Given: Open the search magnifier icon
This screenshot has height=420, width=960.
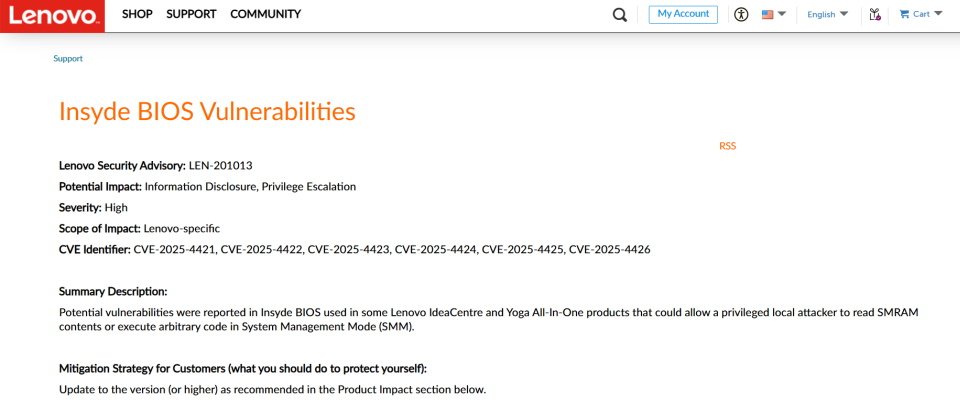Looking at the screenshot, I should click(x=620, y=15).
